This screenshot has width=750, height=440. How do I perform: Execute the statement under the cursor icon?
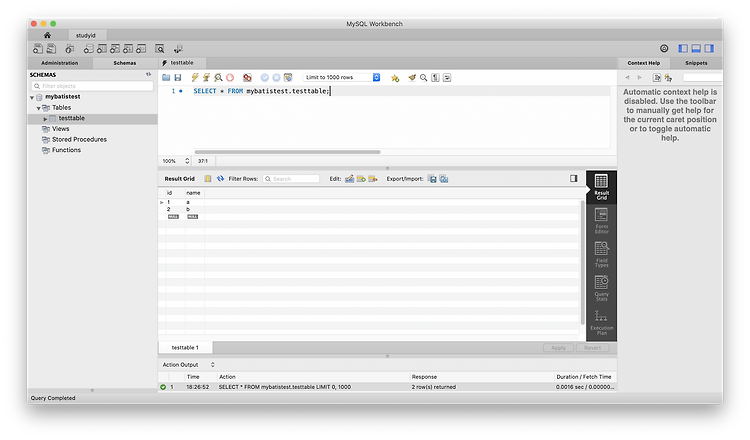207,77
